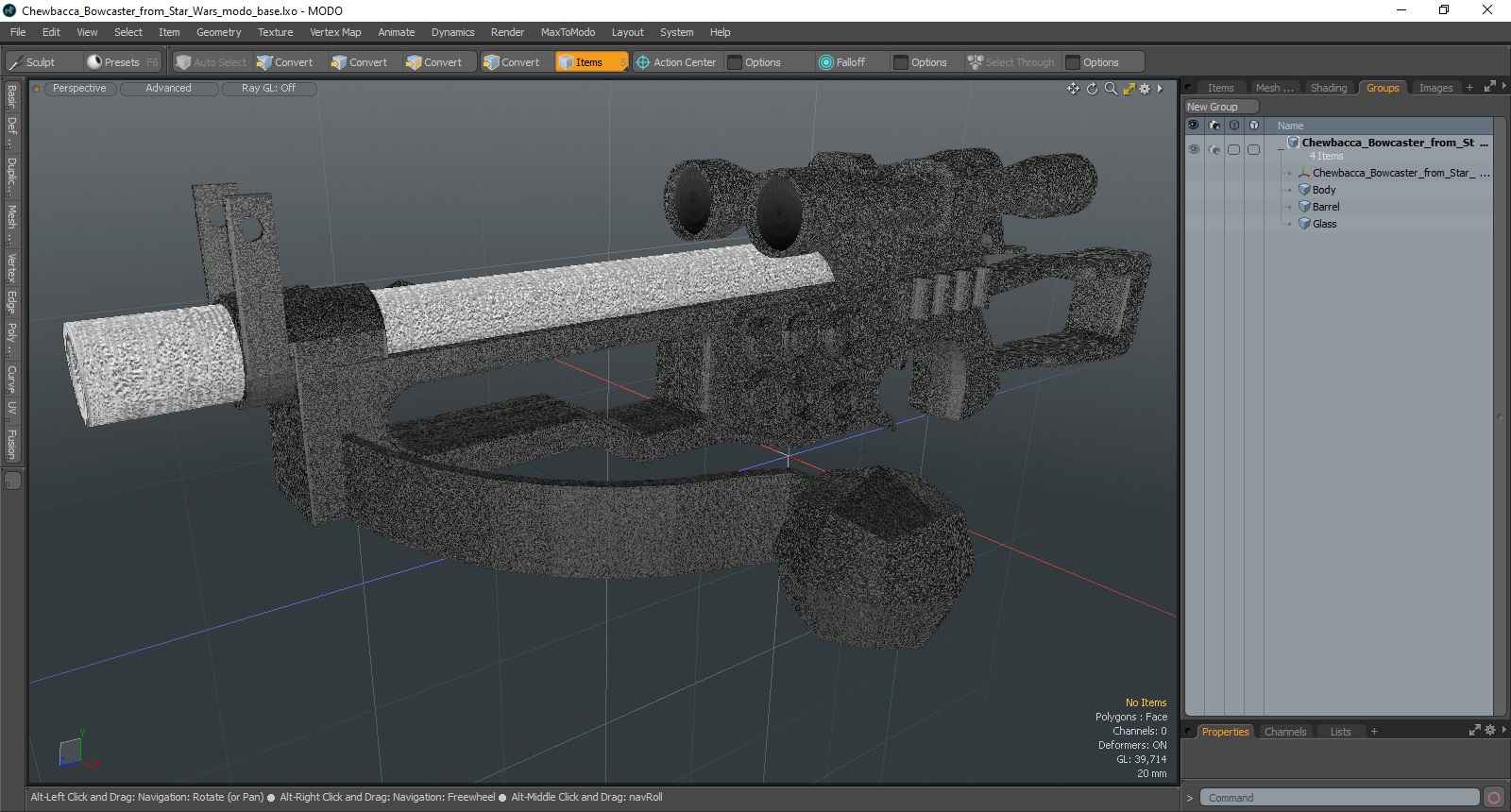This screenshot has width=1511, height=812.
Task: Click the Command input field
Action: tap(1339, 798)
